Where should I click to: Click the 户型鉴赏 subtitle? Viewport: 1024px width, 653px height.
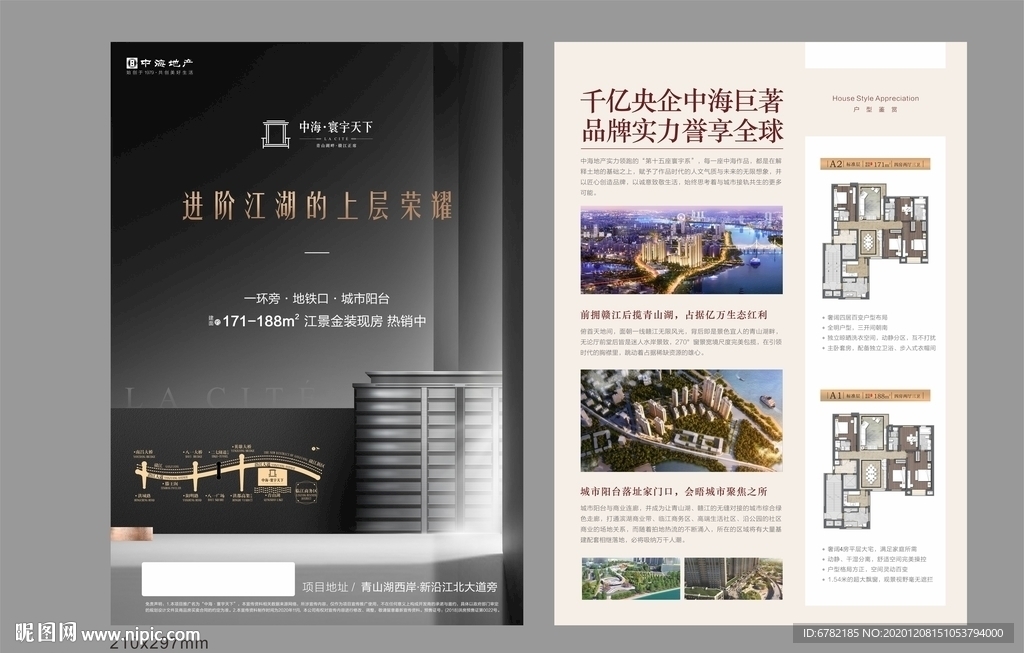pyautogui.click(x=875, y=110)
